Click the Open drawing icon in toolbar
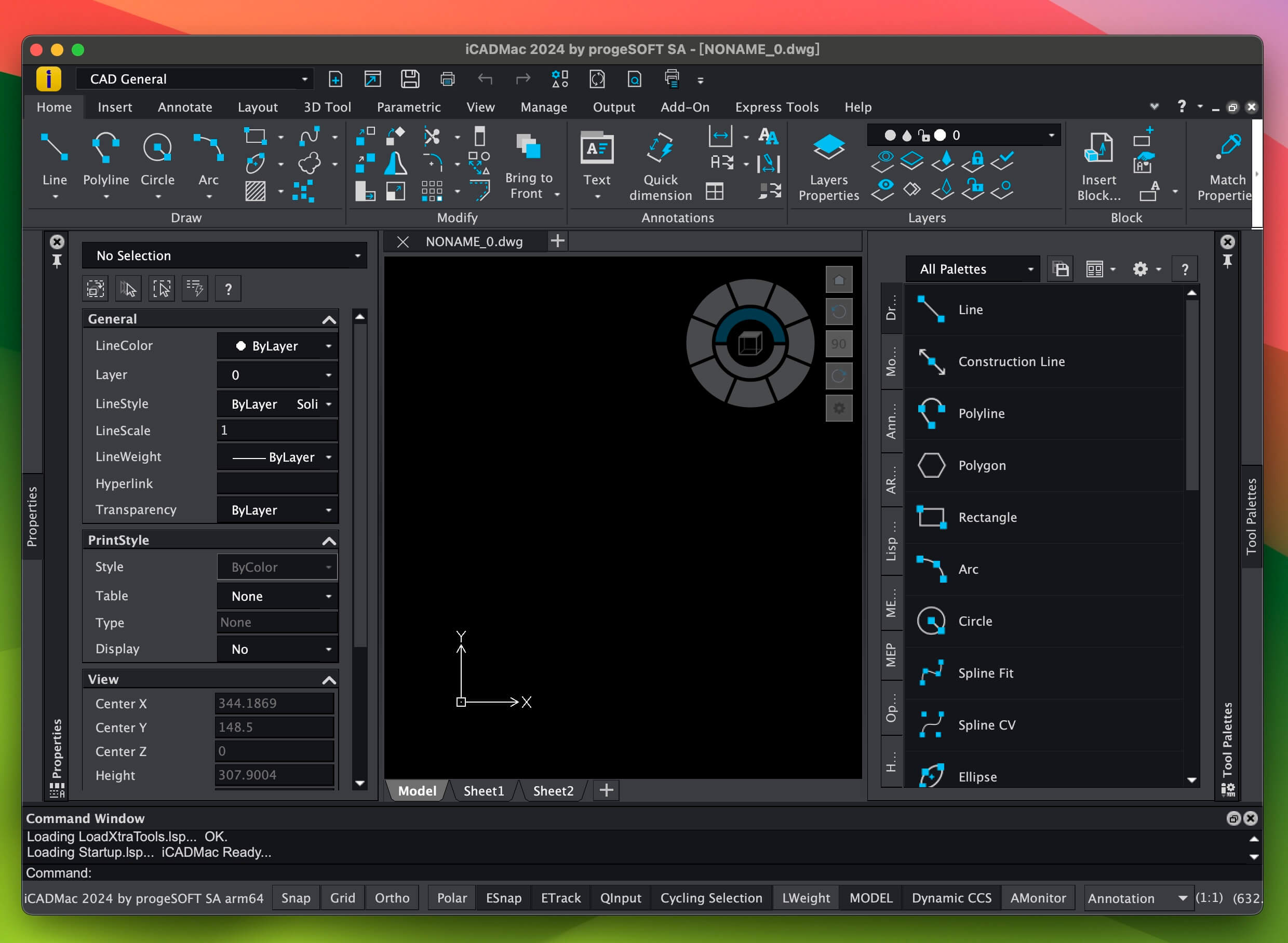The width and height of the screenshot is (1288, 943). point(372,79)
